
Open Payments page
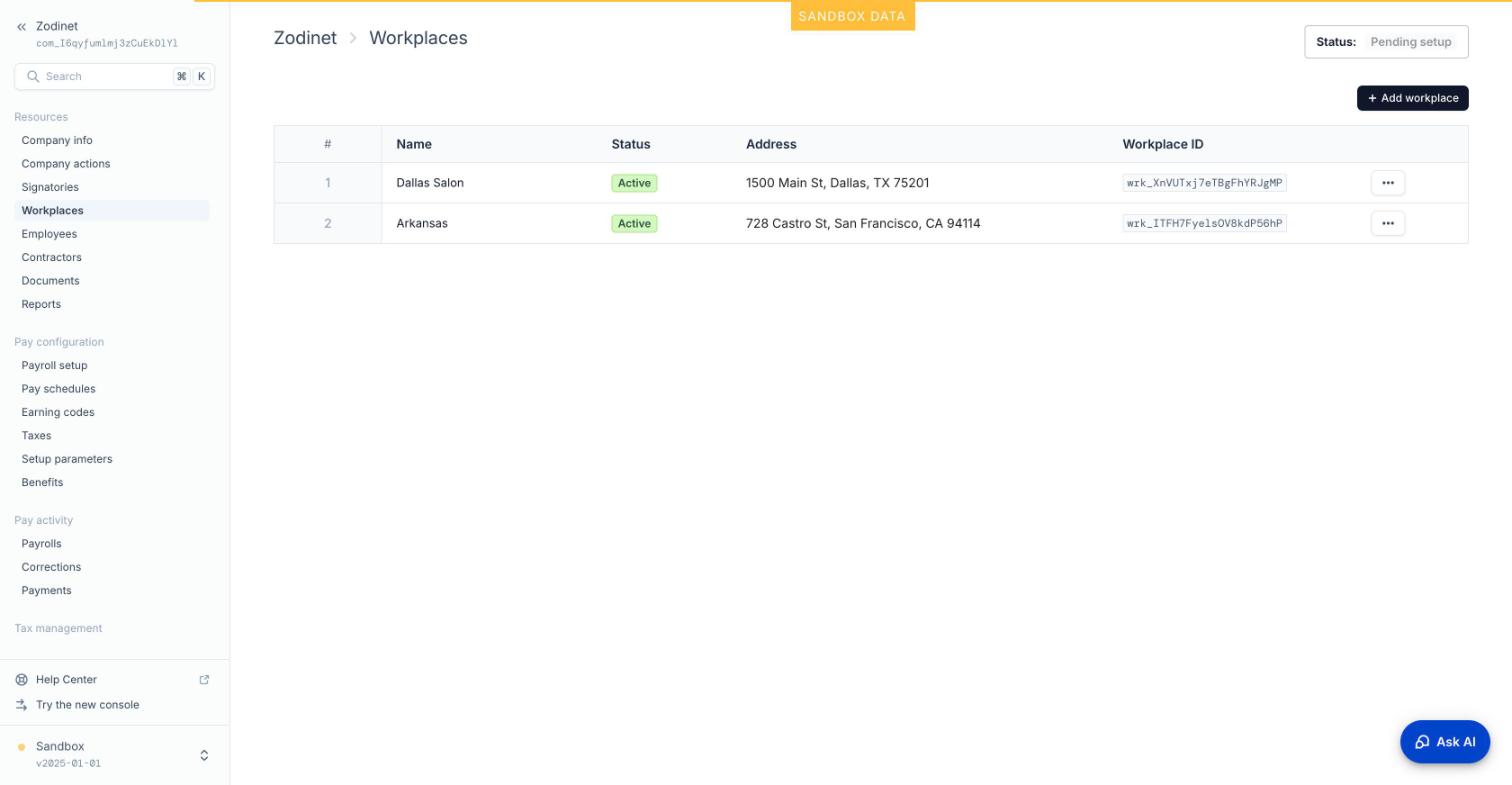(46, 591)
